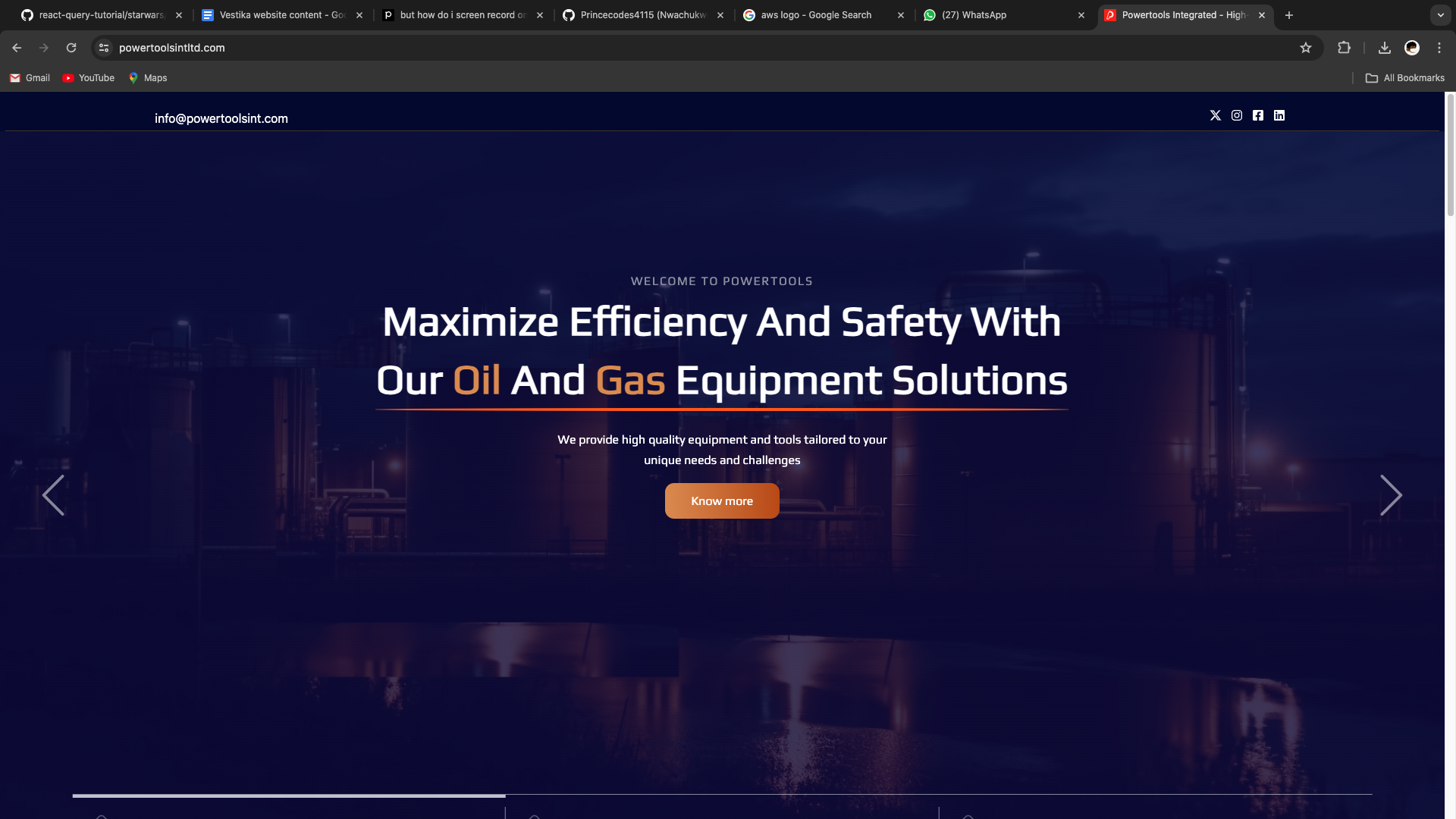Close the Vestika website content tab
1456x819 pixels.
(x=359, y=15)
